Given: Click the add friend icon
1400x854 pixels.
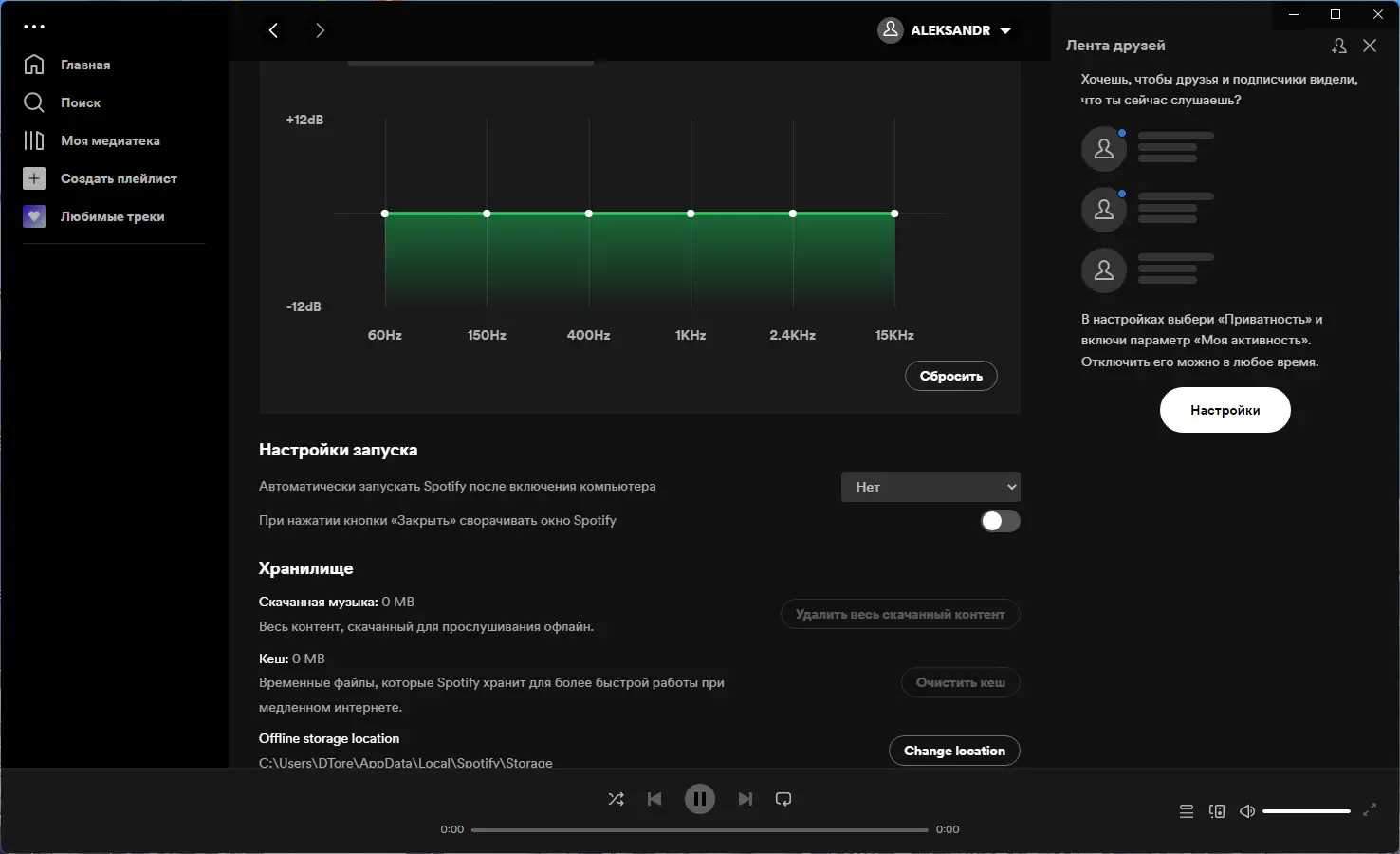Looking at the screenshot, I should point(1339,46).
